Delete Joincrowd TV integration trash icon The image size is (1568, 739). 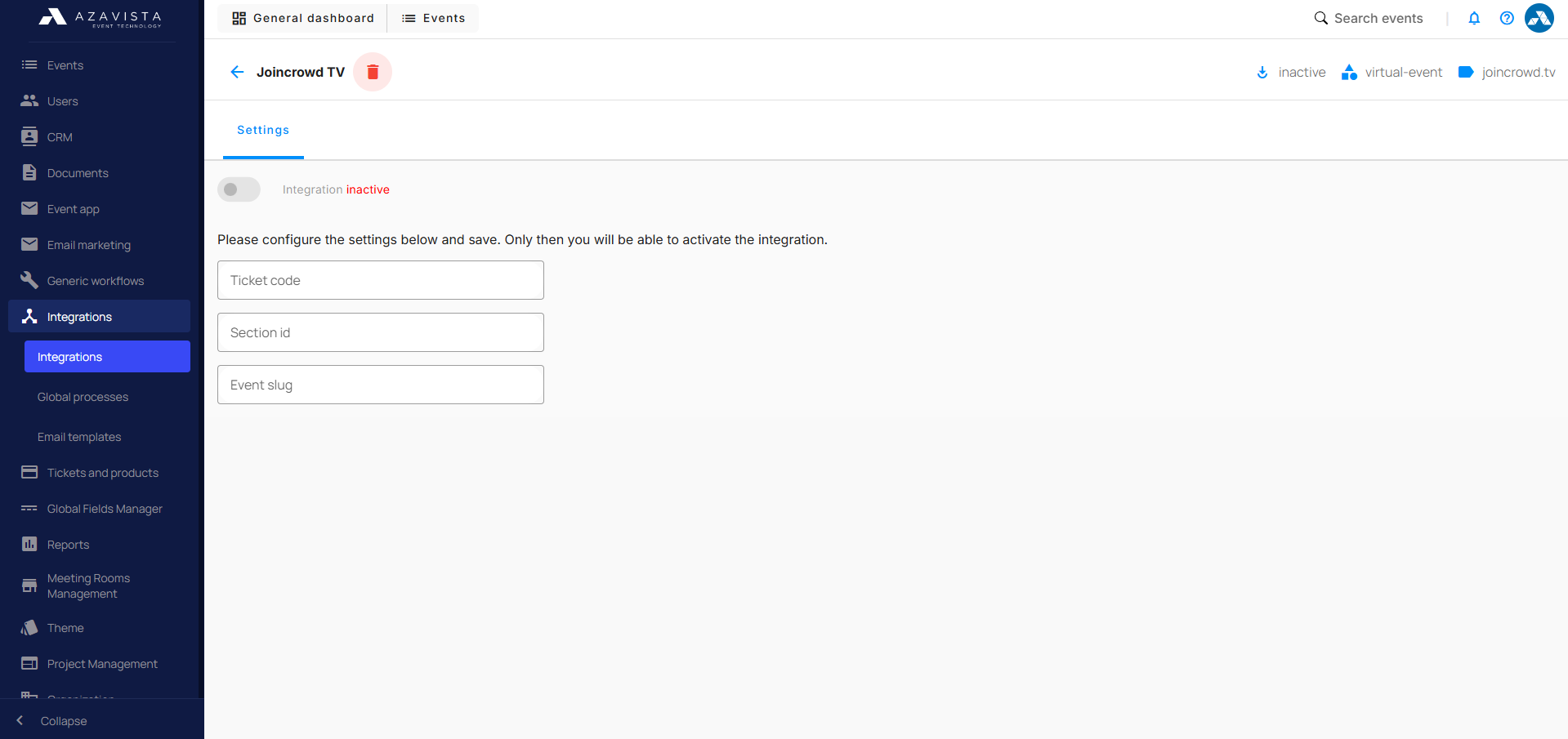(x=373, y=72)
